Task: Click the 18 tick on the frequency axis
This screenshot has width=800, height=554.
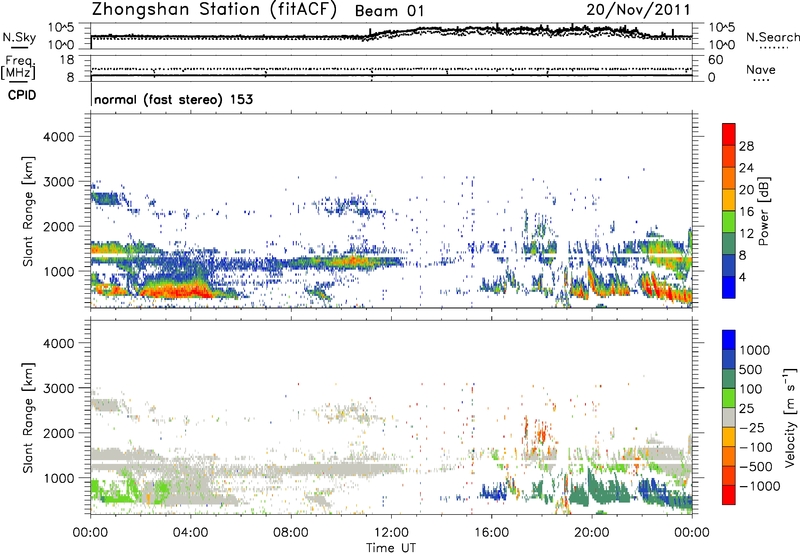Action: pyautogui.click(x=67, y=60)
